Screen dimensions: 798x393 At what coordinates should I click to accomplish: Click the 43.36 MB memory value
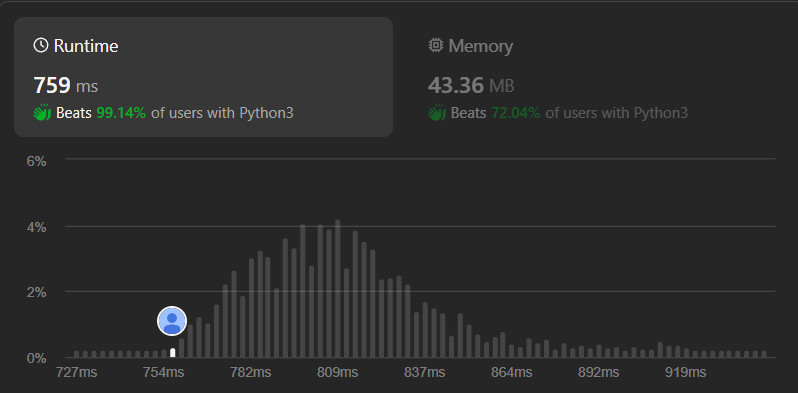click(471, 85)
